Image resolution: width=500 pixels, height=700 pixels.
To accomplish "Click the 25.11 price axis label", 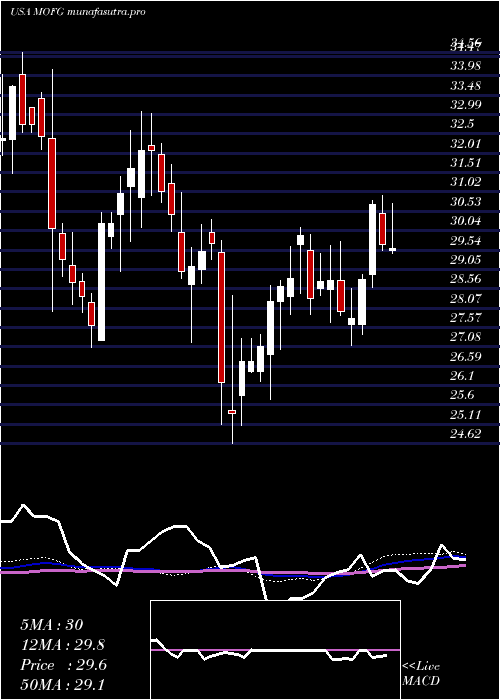I will coord(466,415).
